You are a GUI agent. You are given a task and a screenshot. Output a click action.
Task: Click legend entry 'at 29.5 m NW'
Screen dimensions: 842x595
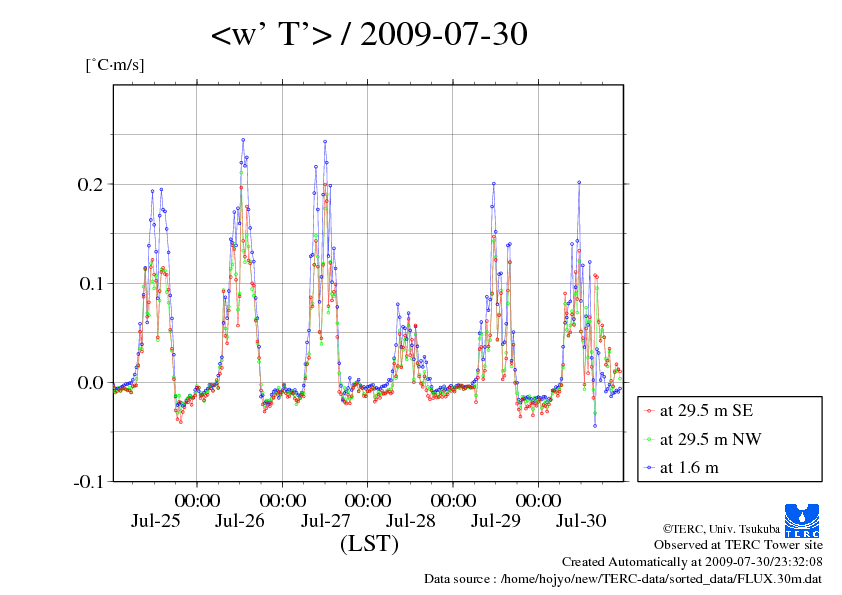(x=710, y=439)
